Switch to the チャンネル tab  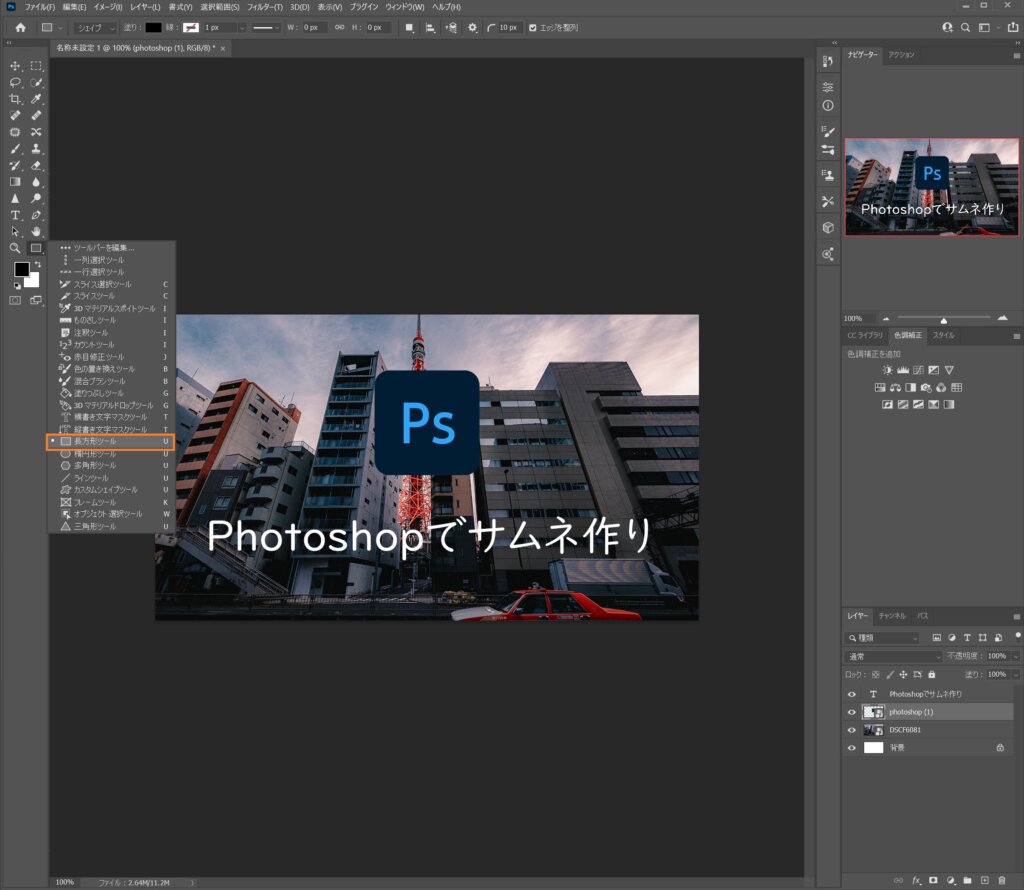click(x=892, y=616)
